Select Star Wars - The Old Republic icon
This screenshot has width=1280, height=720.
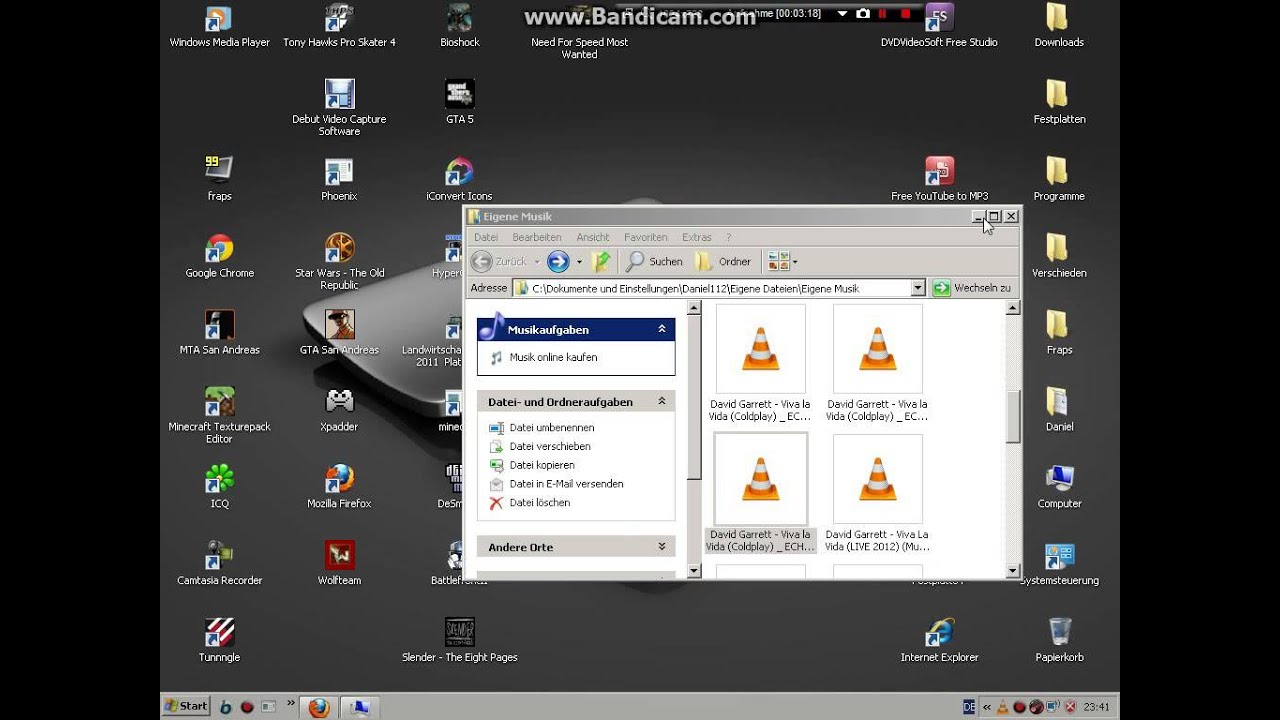(339, 260)
